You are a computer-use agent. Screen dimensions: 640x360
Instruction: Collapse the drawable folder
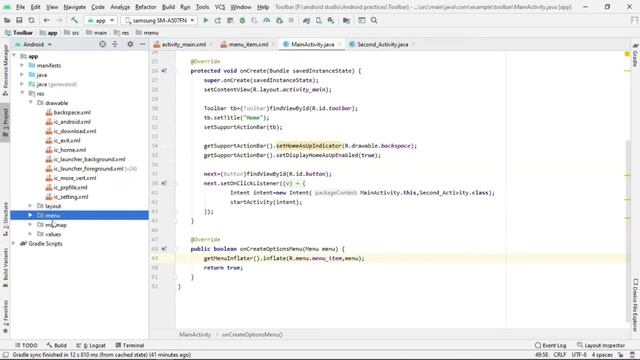pos(31,103)
